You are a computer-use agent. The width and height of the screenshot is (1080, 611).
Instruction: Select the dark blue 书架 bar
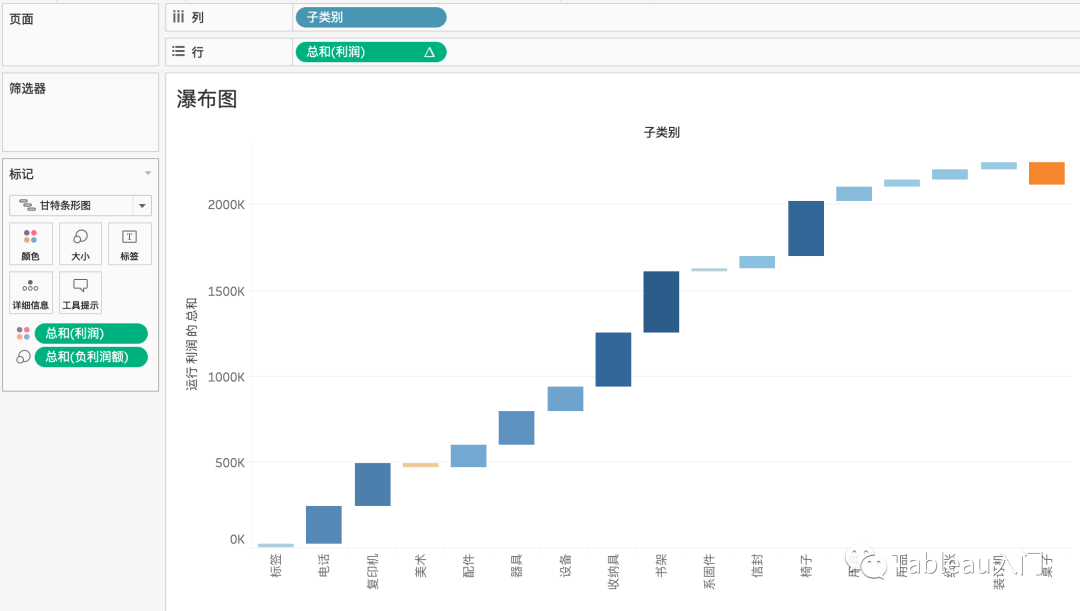pos(661,302)
